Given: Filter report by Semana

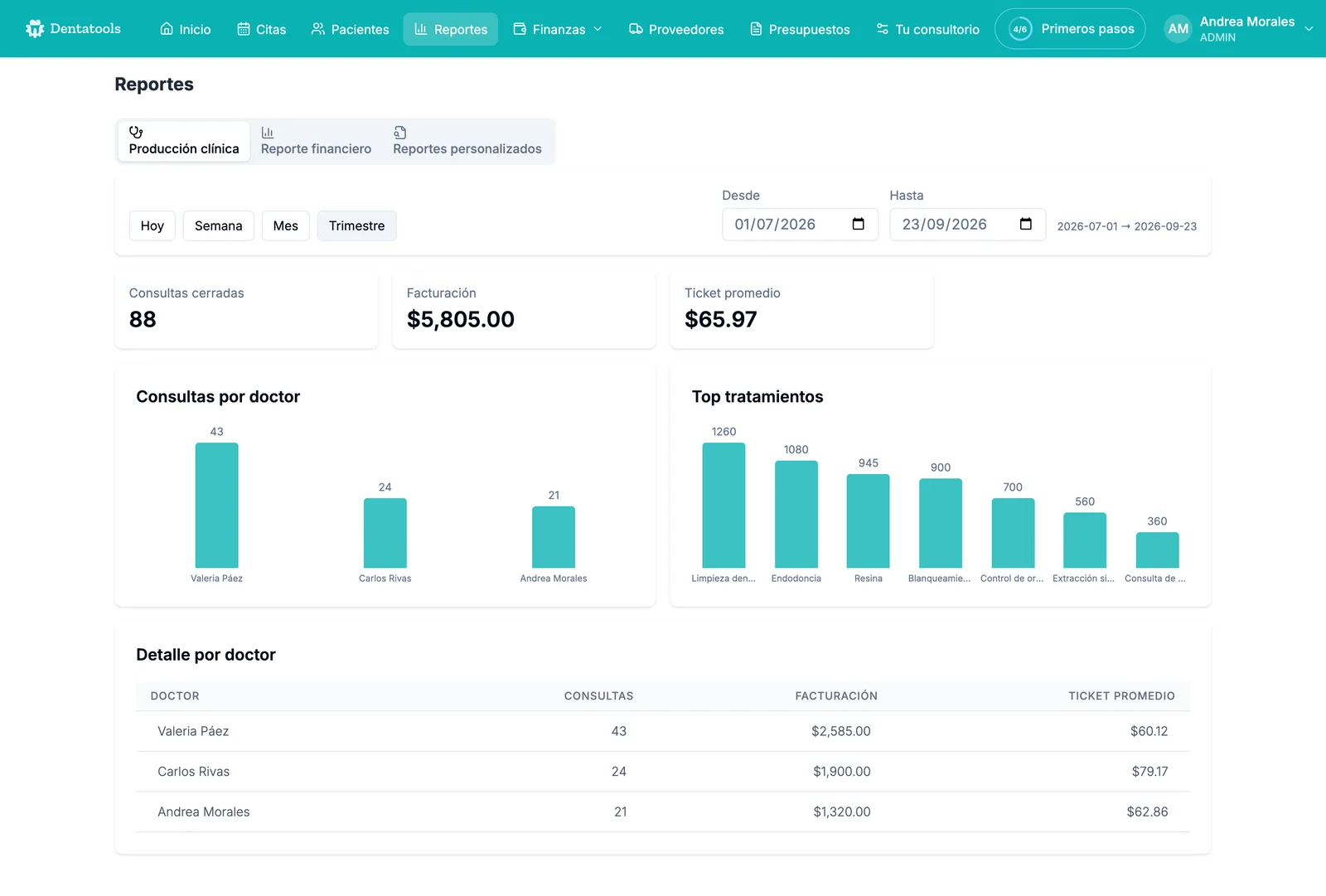Looking at the screenshot, I should coord(219,225).
